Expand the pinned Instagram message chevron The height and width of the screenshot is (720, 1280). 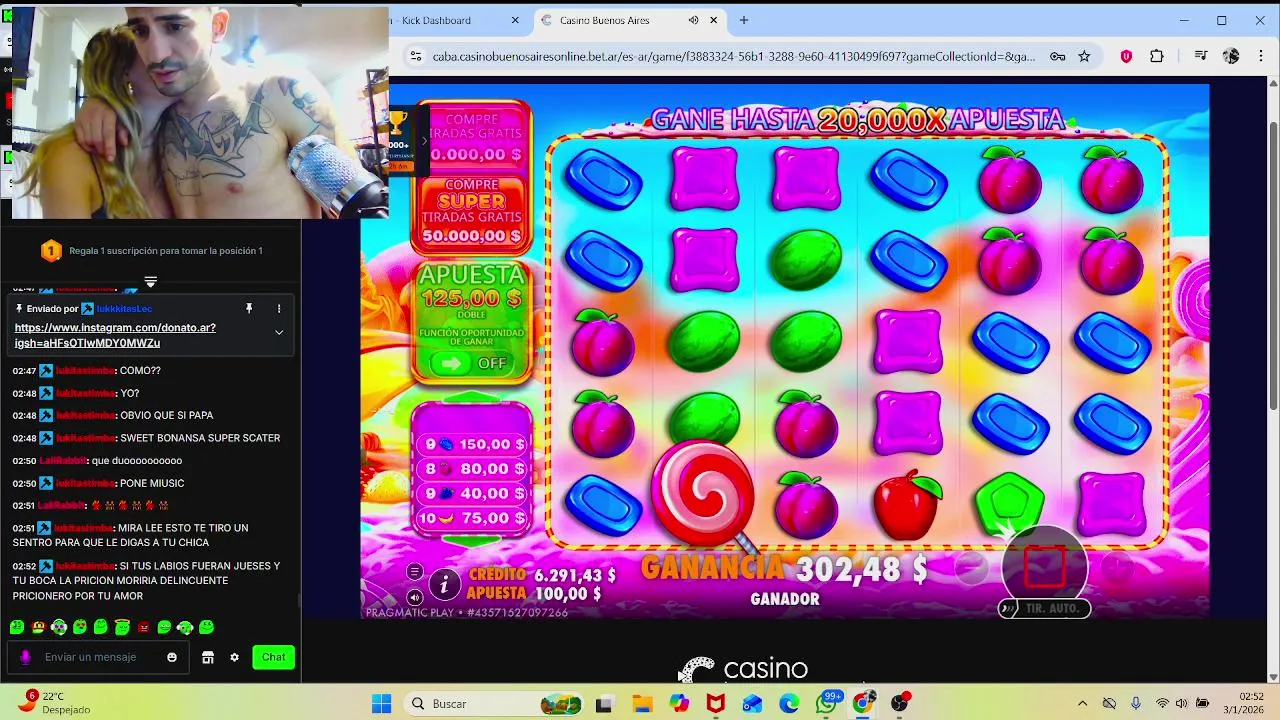click(x=279, y=333)
